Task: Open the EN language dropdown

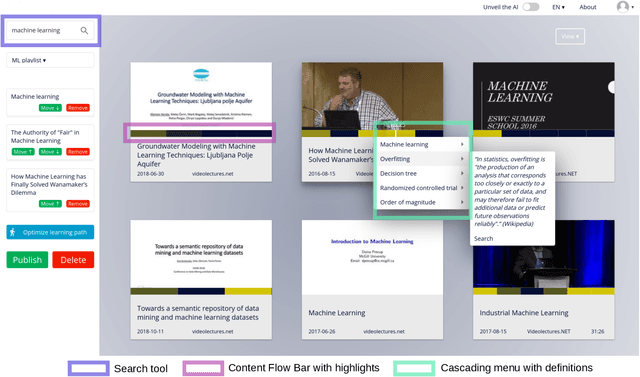Action: pos(558,7)
